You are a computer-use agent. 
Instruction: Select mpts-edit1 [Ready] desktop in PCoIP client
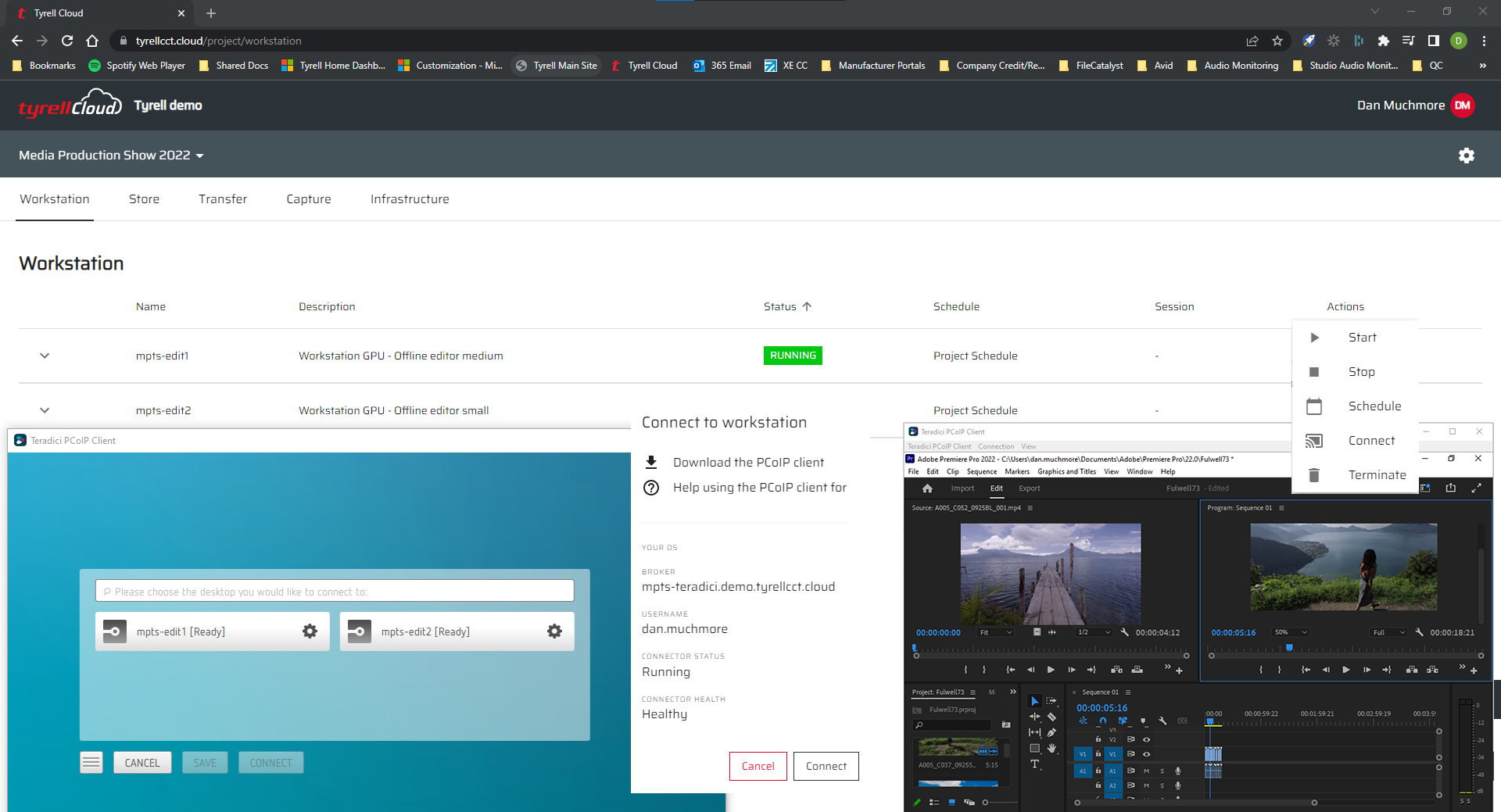tap(212, 631)
